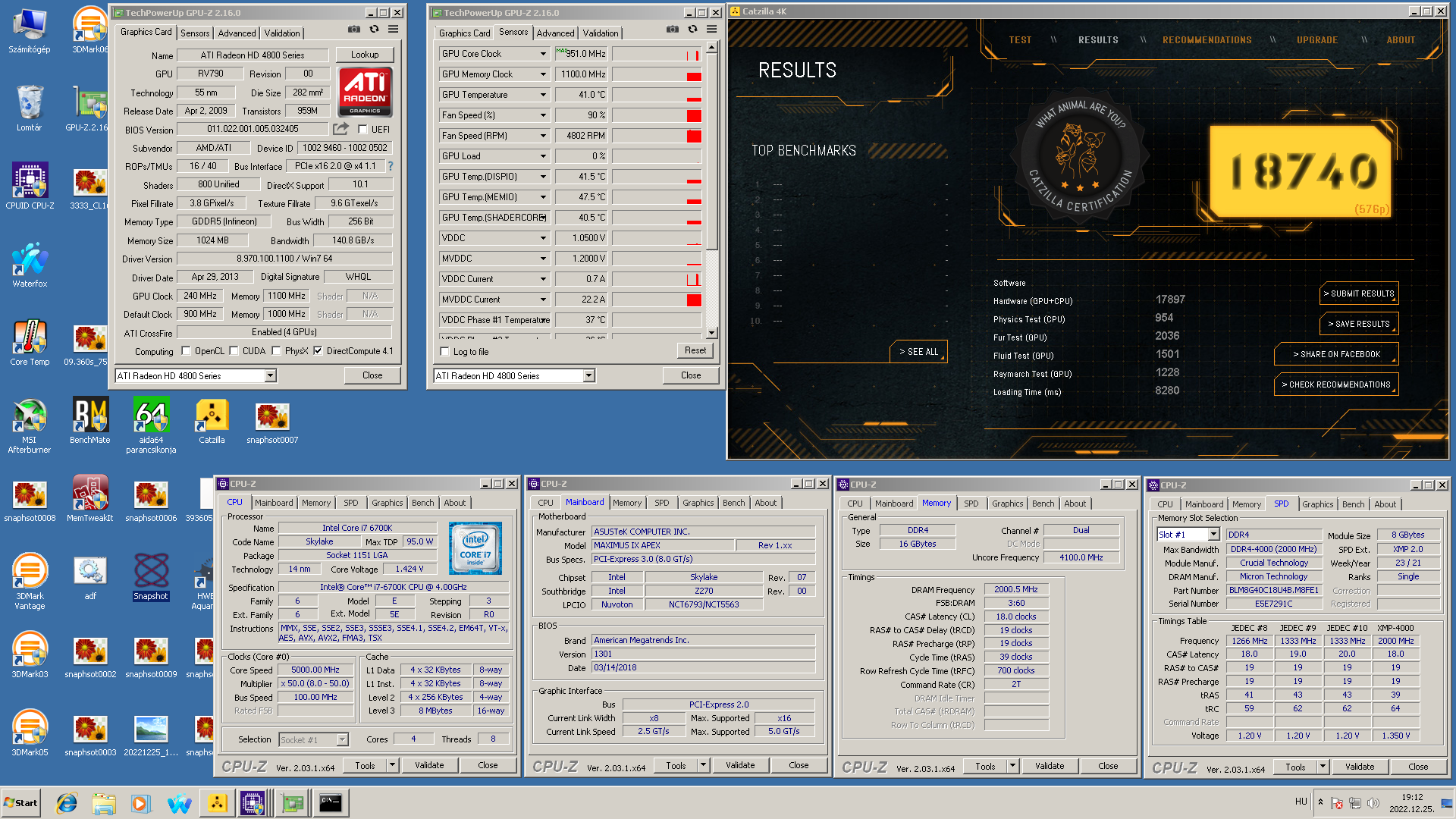
Task: Click the GPU-Z screenshot camera icon in Graphics Card window
Action: [x=354, y=29]
